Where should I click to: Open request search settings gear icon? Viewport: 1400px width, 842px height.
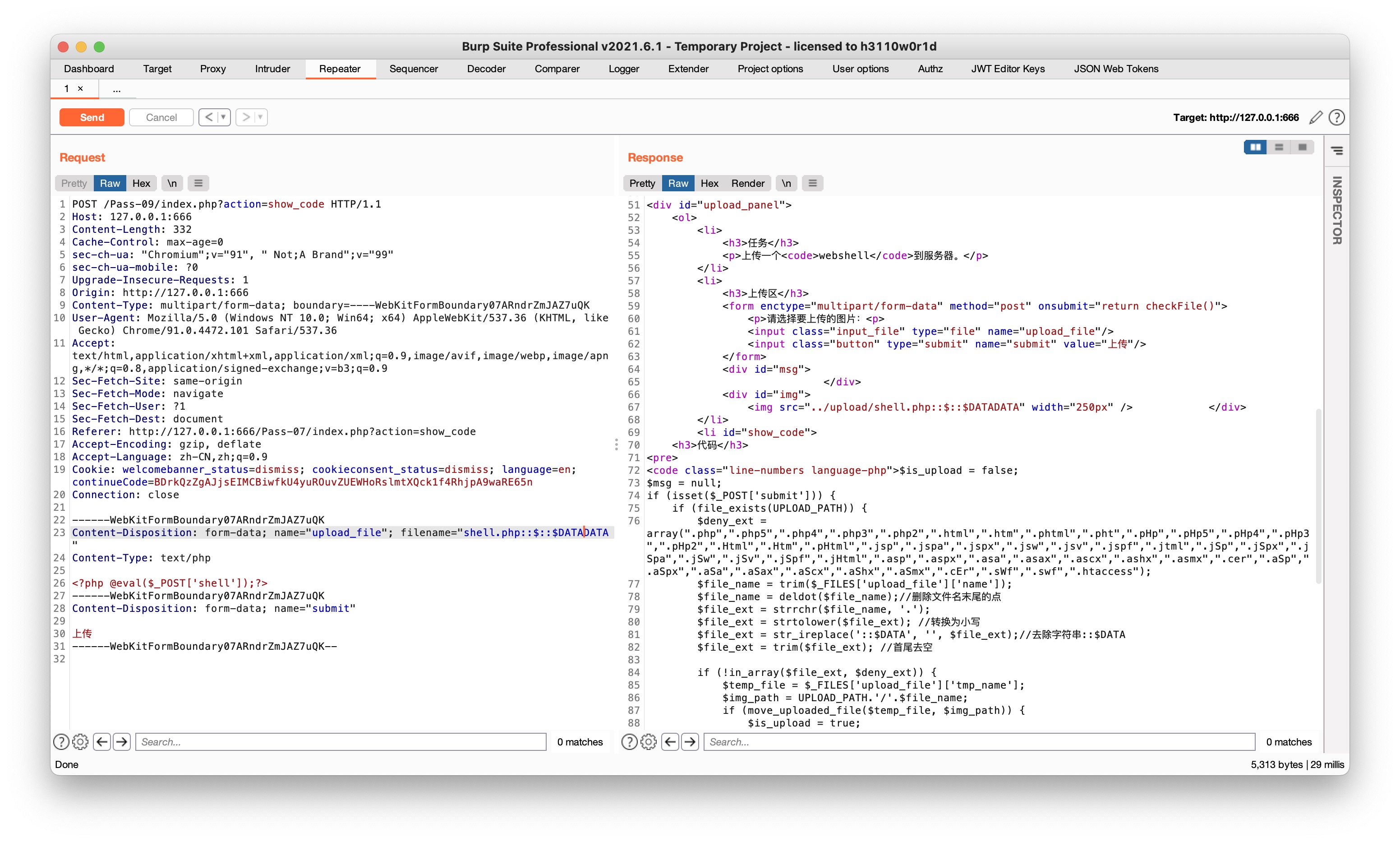(81, 741)
